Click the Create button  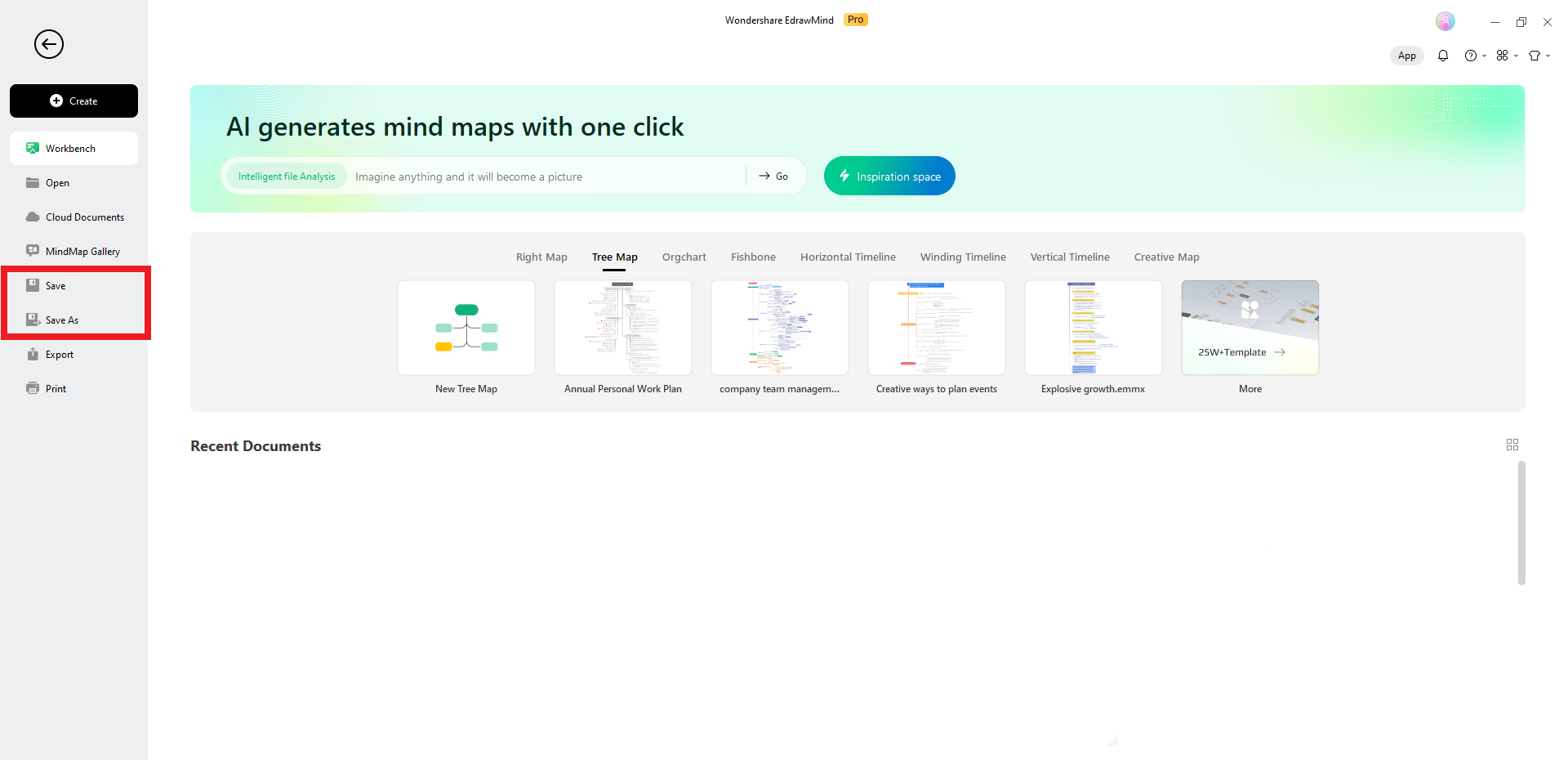73,101
